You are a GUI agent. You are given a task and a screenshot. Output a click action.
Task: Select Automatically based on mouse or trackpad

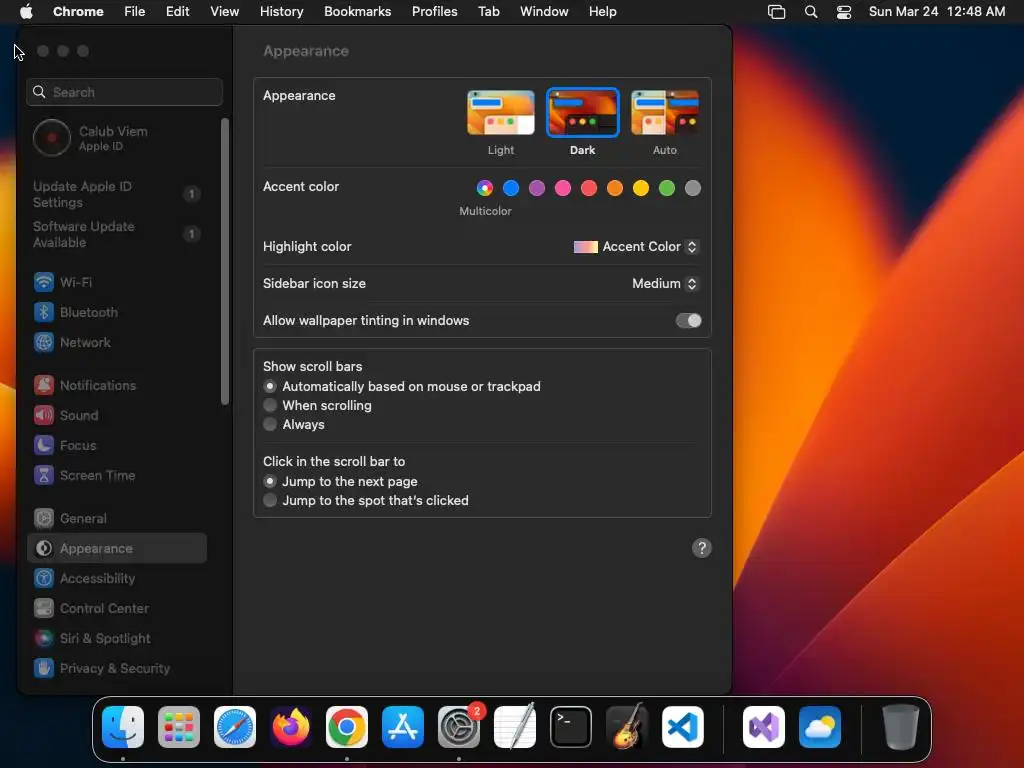[x=270, y=387]
